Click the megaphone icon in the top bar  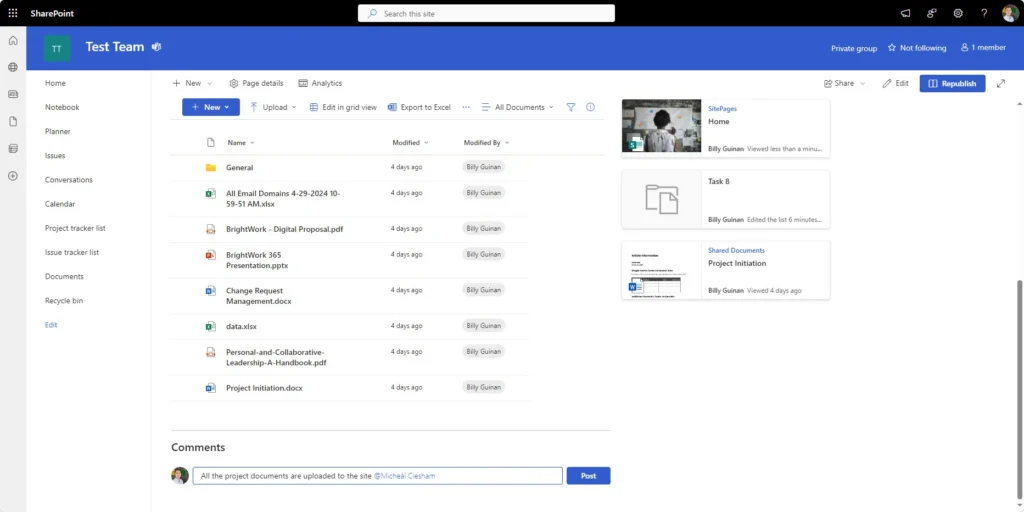(905, 13)
